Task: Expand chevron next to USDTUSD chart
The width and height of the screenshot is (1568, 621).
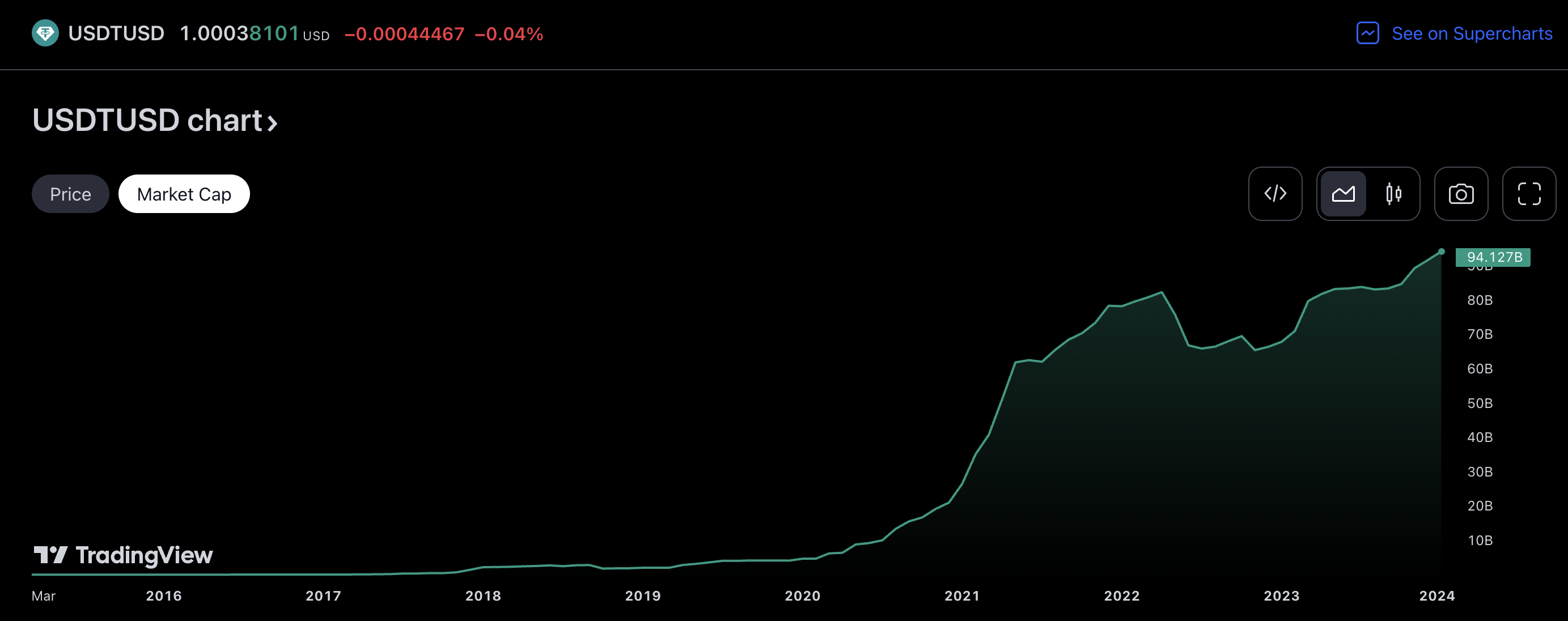Action: click(x=273, y=124)
